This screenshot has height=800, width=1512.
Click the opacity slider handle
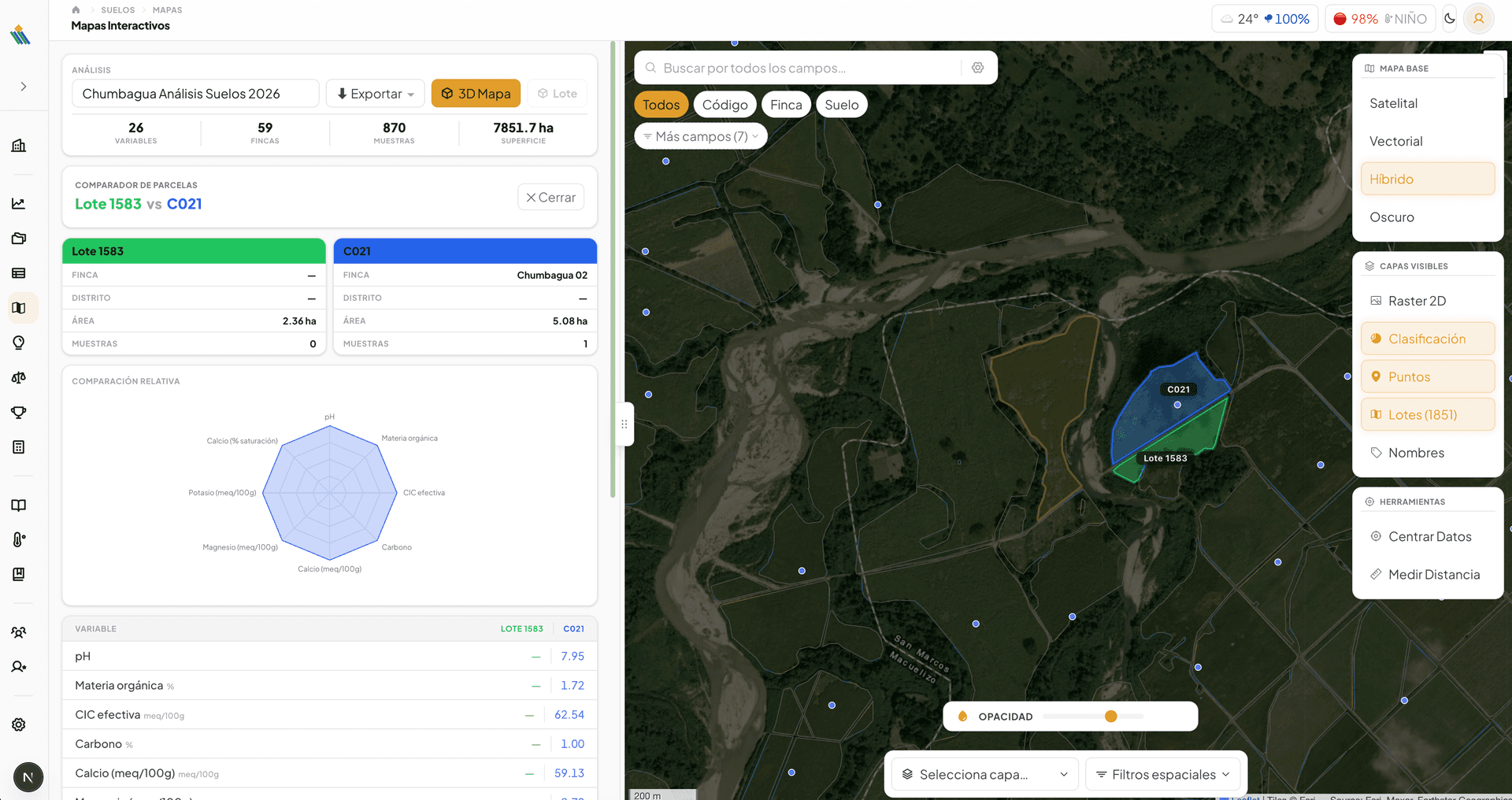point(1111,717)
